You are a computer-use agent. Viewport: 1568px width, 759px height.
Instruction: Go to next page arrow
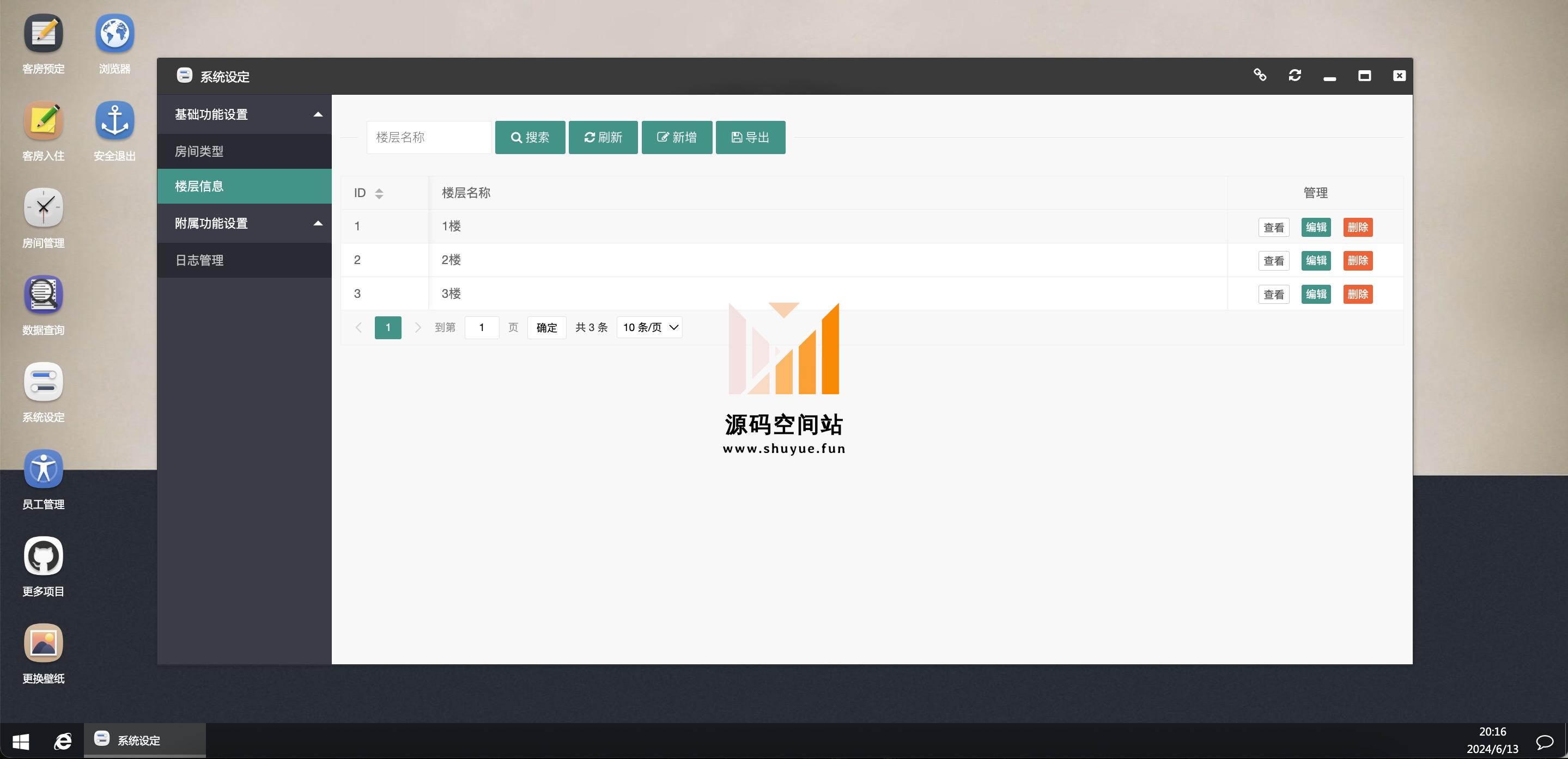click(x=417, y=328)
